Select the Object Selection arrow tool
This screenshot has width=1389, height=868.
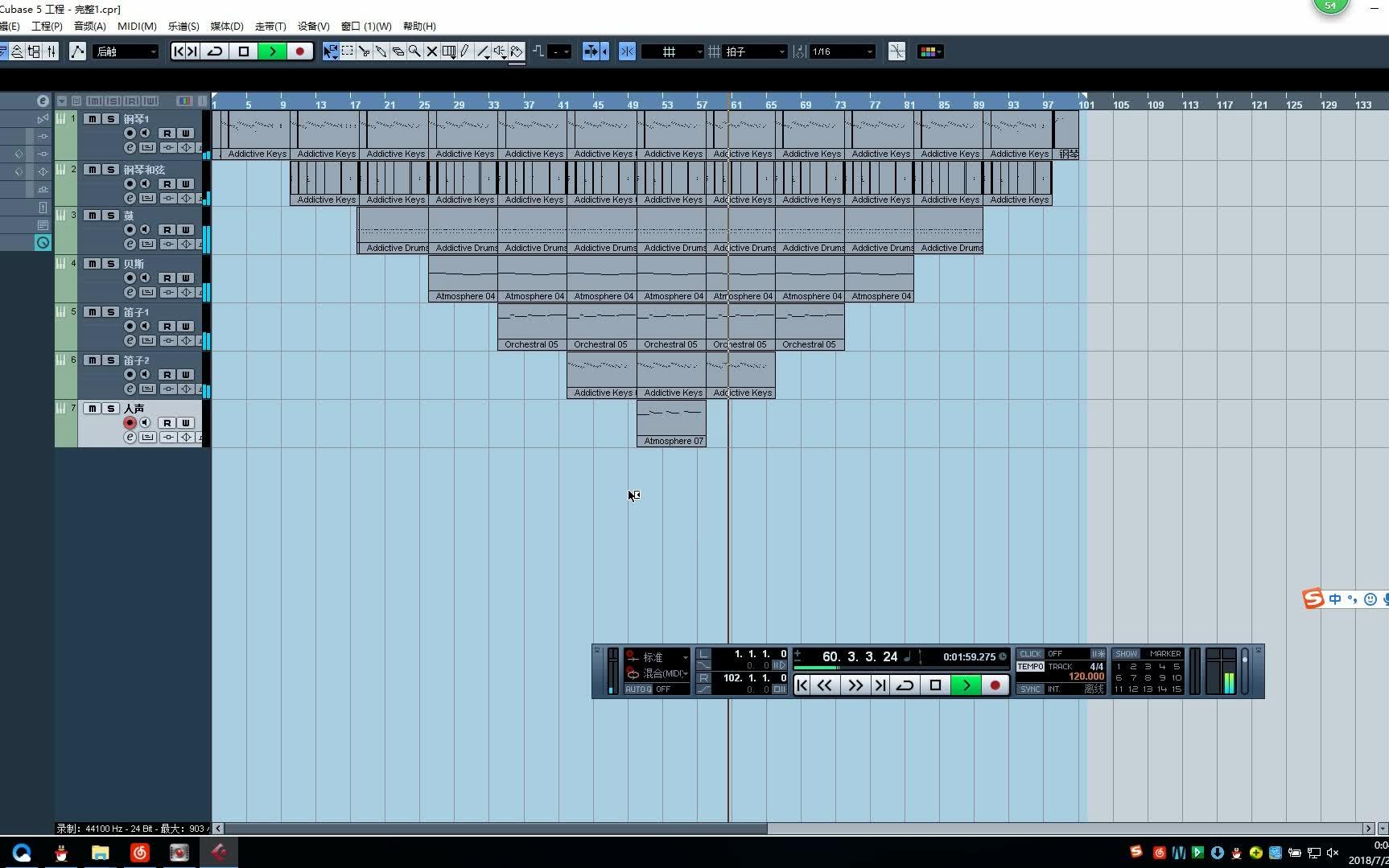(x=330, y=51)
